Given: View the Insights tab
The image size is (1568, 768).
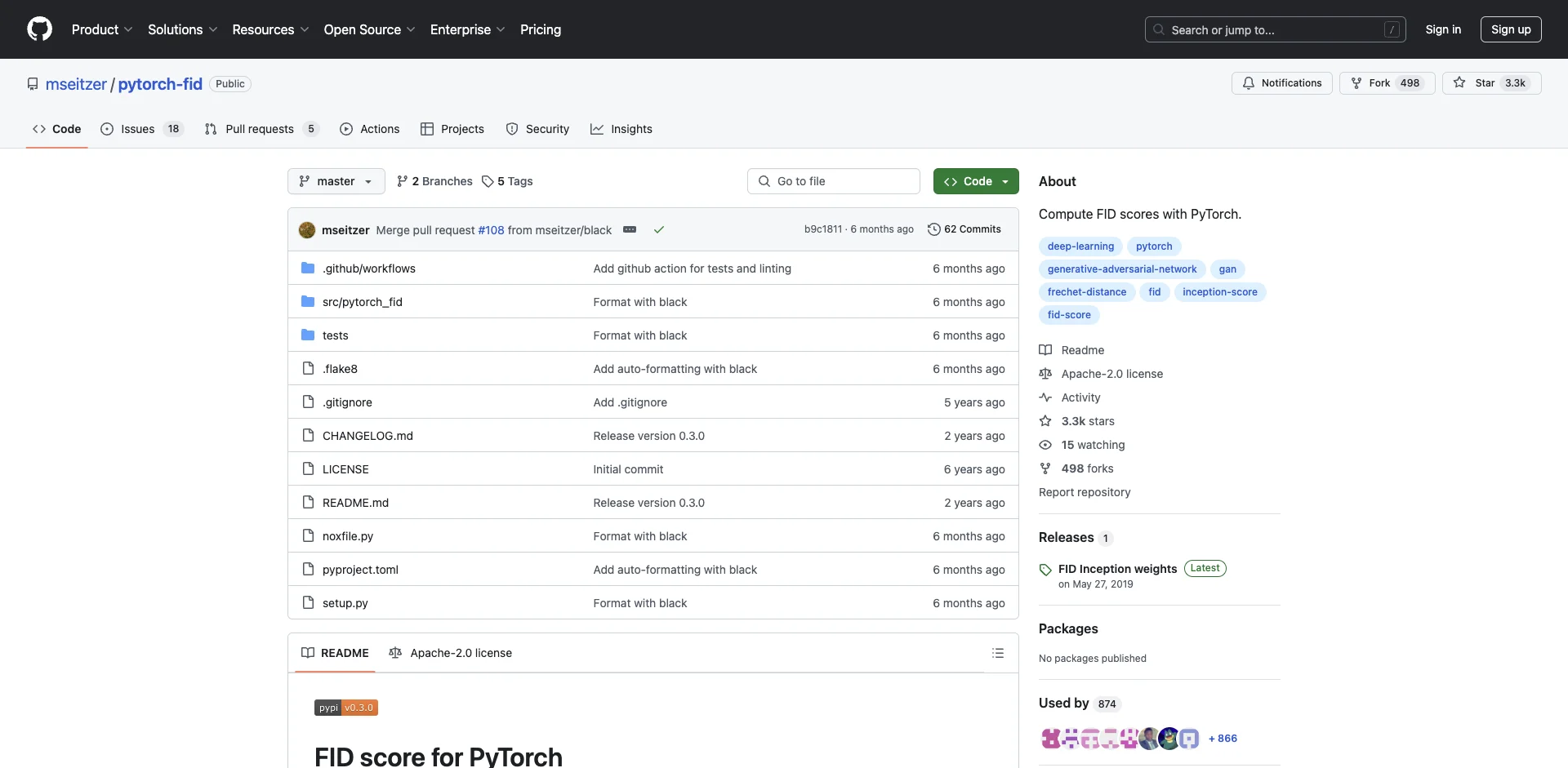Looking at the screenshot, I should pyautogui.click(x=621, y=129).
